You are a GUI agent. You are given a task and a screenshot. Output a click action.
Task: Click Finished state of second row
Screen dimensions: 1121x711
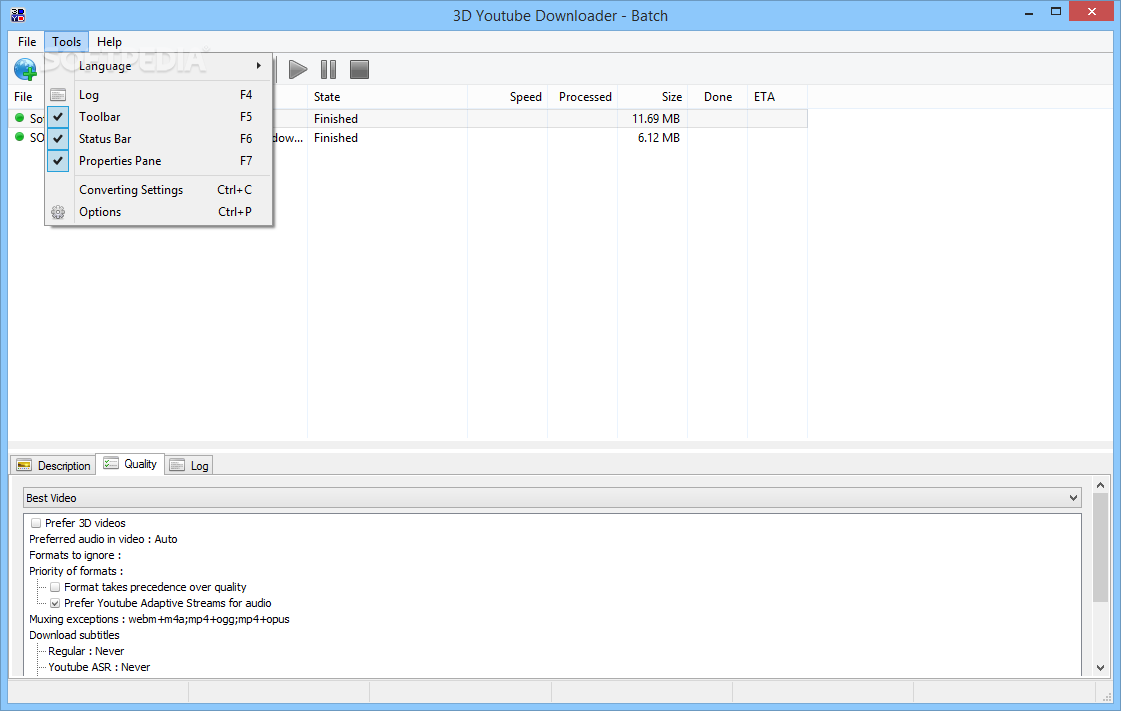(x=336, y=138)
